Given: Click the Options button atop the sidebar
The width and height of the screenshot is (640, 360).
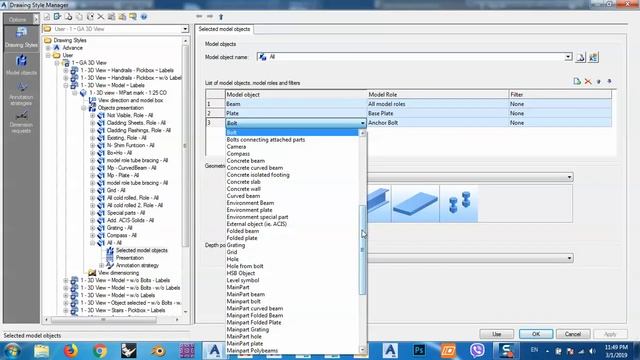Looking at the screenshot, I should [x=18, y=19].
